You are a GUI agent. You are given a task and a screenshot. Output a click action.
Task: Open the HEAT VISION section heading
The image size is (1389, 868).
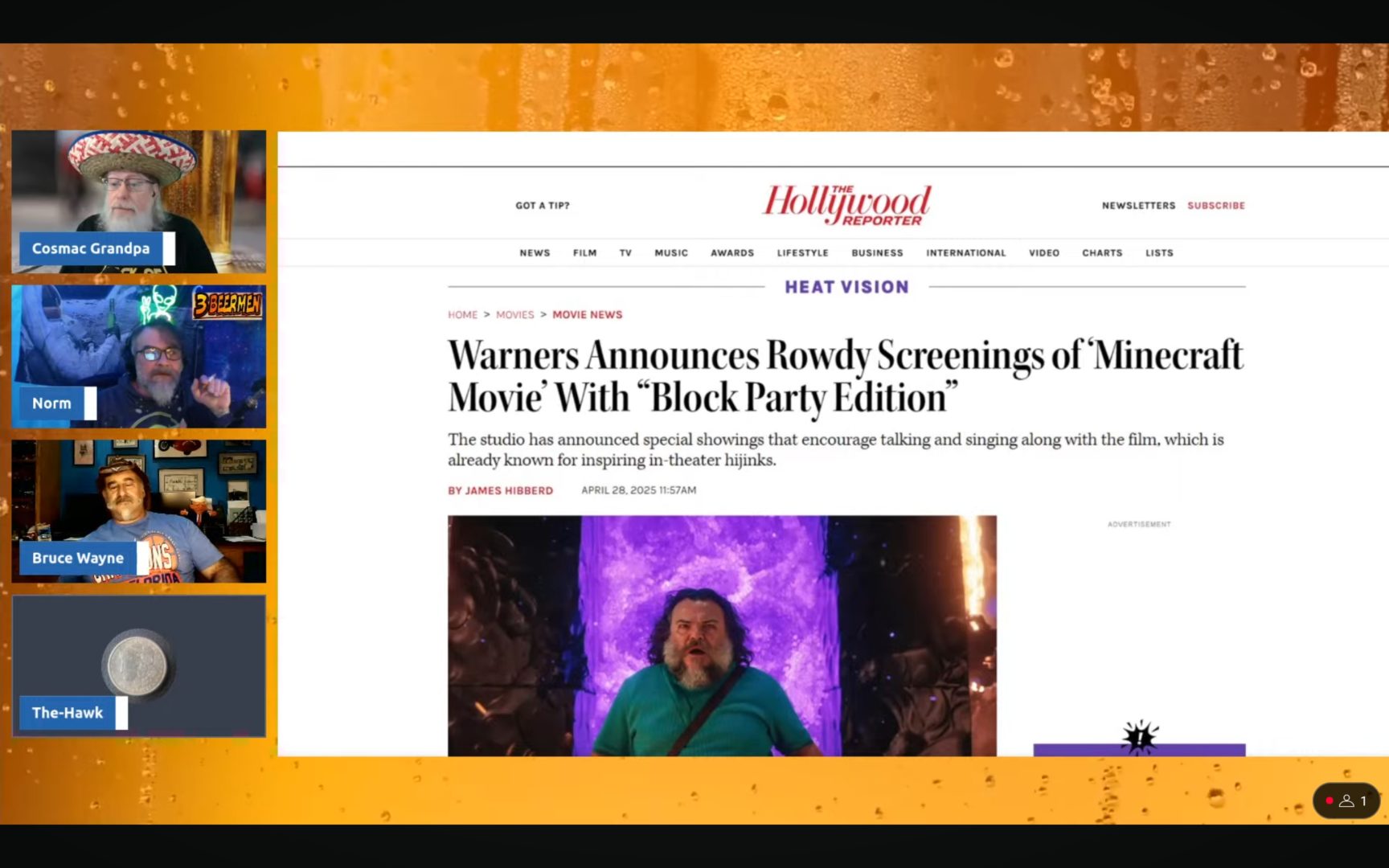pos(846,287)
